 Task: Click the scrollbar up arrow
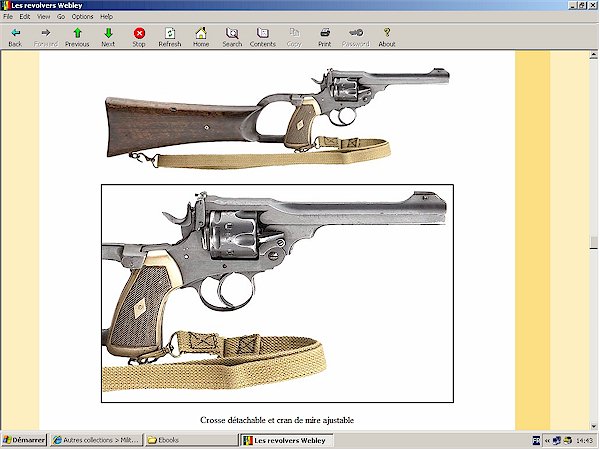pyautogui.click(x=593, y=55)
